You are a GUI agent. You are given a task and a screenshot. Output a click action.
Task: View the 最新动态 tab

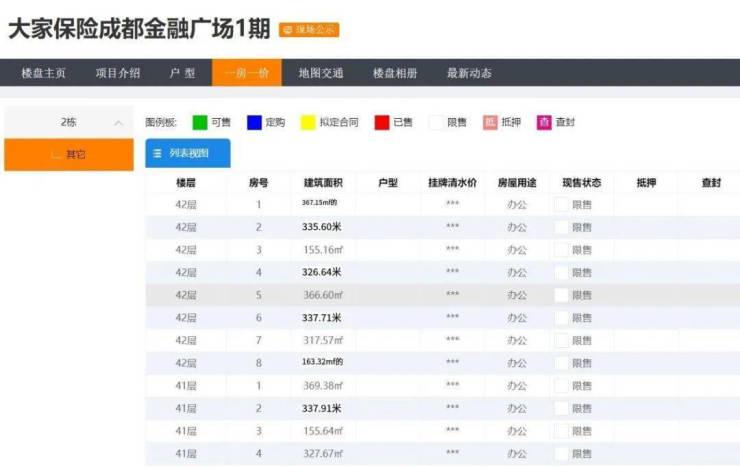469,73
